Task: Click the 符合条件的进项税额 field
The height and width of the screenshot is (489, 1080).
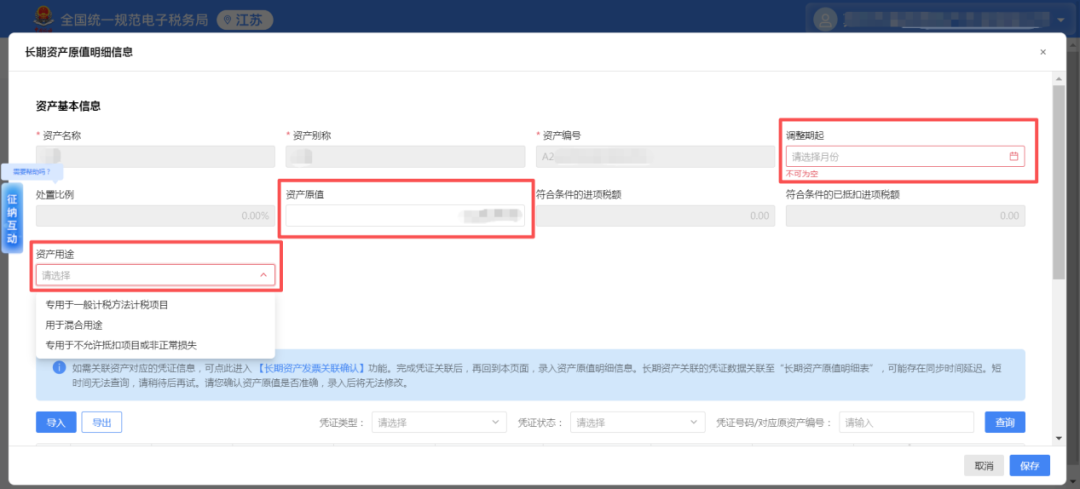Action: coord(655,216)
